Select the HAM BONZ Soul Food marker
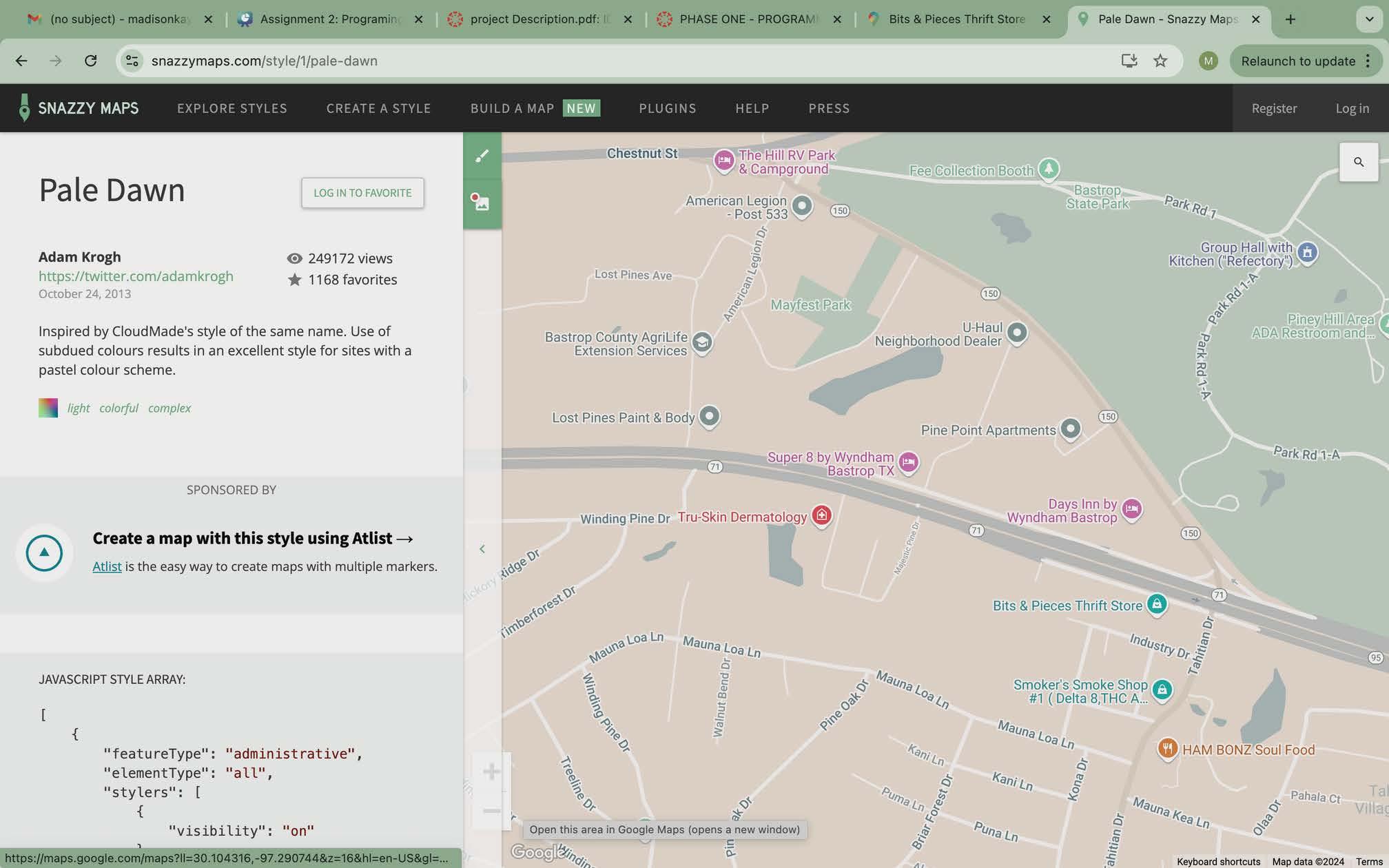This screenshot has width=1389, height=868. (1167, 748)
